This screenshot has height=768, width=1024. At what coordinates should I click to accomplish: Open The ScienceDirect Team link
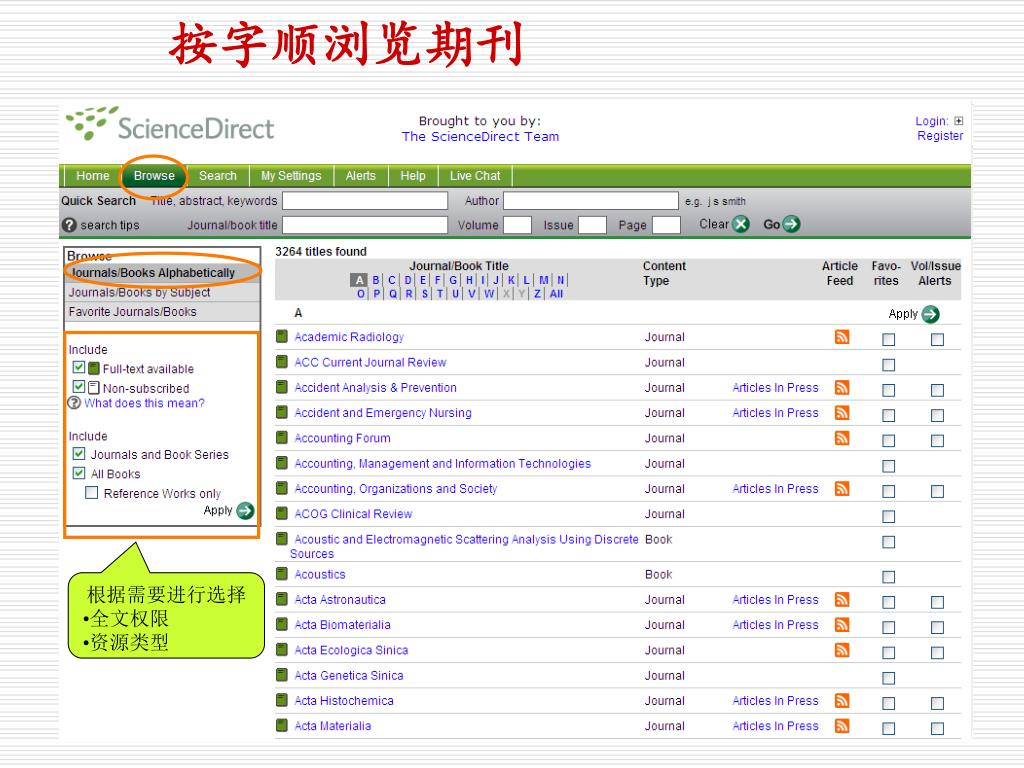point(480,136)
